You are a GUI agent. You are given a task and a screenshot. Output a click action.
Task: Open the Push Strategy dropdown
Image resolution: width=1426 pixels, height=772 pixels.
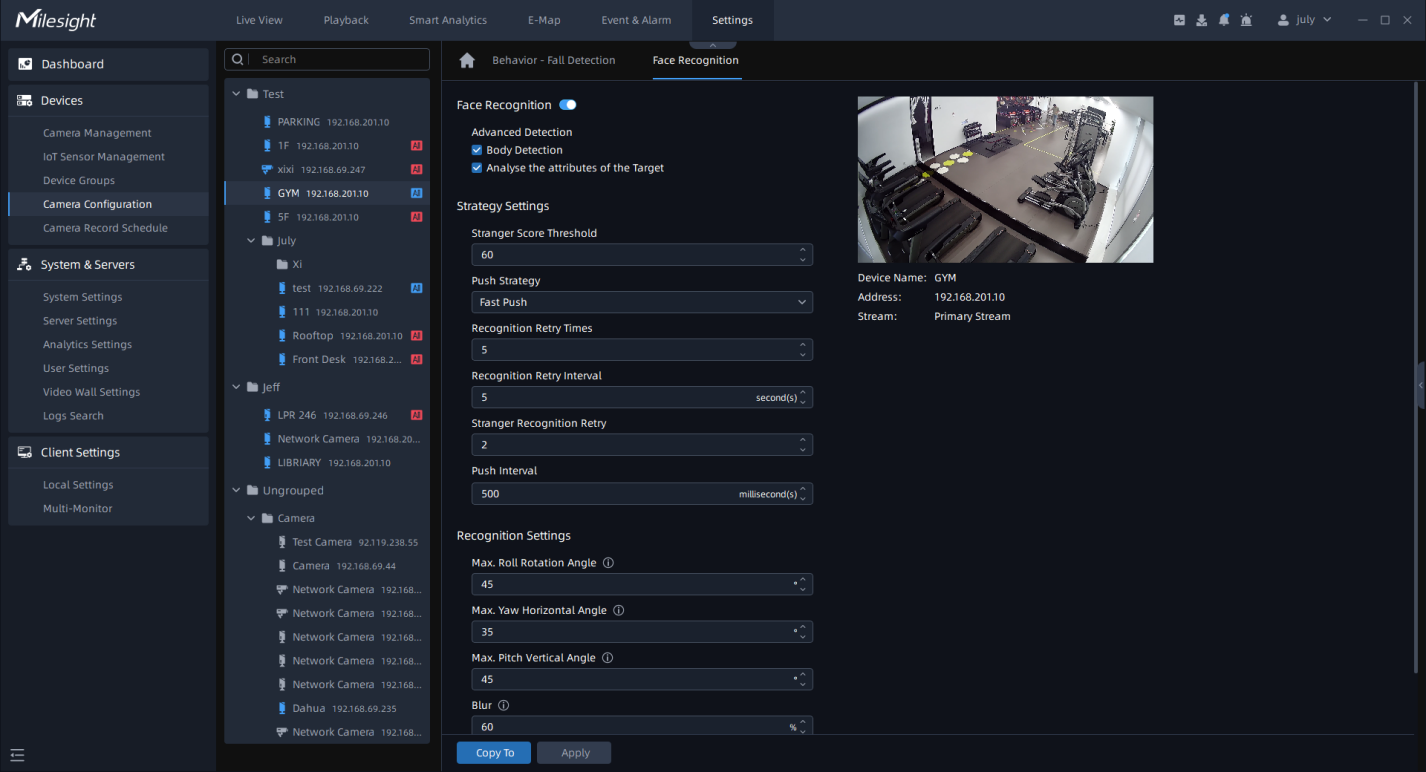(x=642, y=302)
